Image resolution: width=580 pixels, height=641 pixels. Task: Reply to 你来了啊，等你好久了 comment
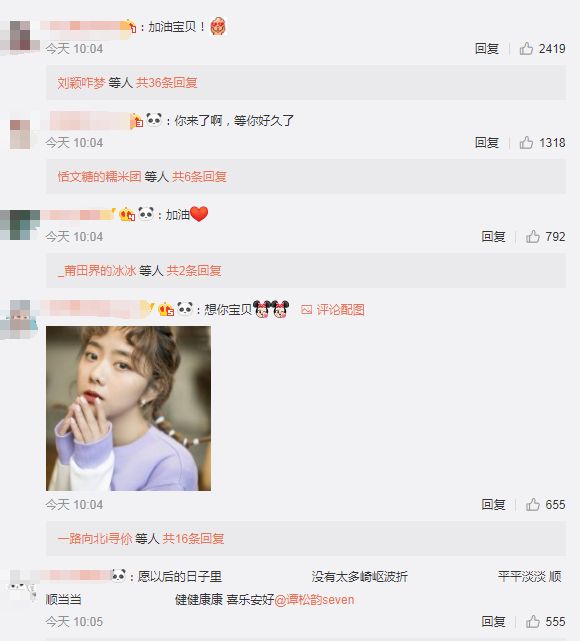486,143
